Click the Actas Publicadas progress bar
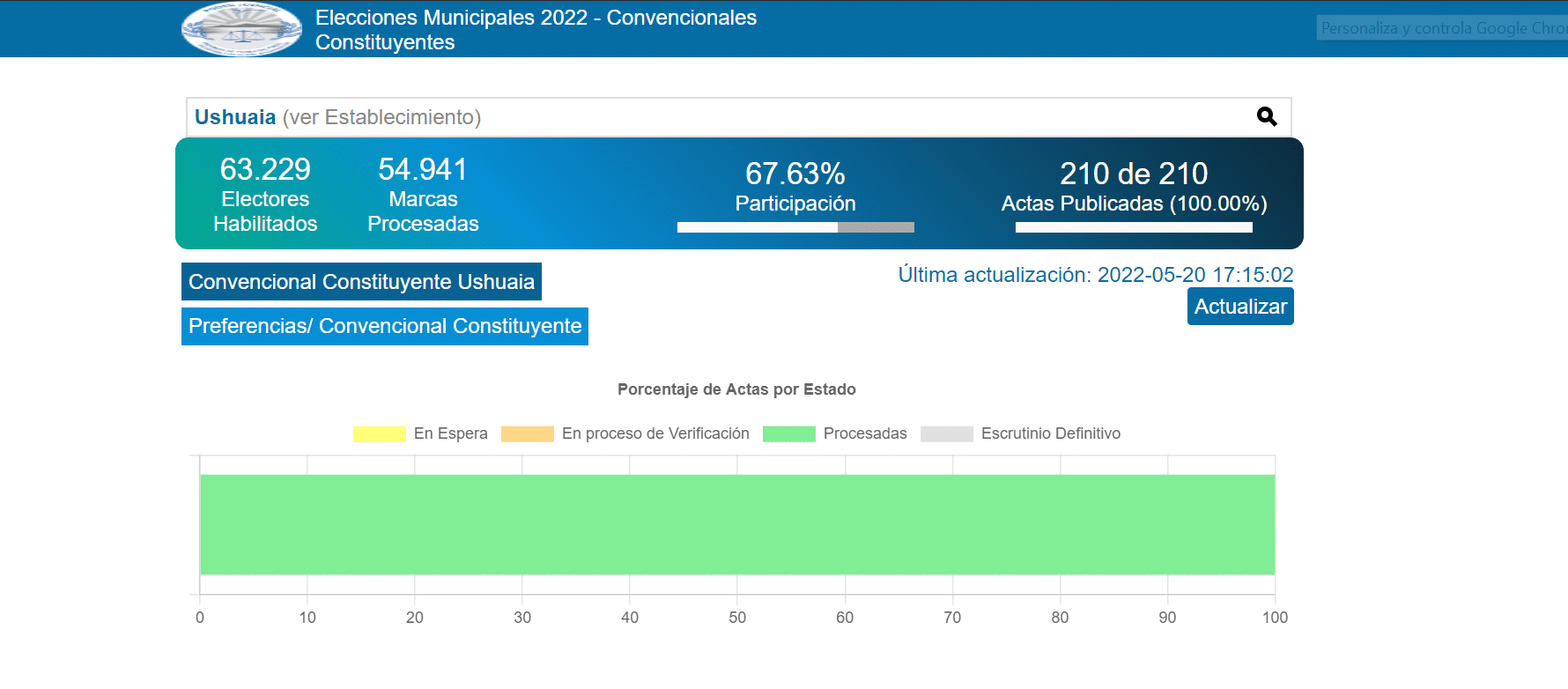This screenshot has width=1568, height=689. [1134, 227]
